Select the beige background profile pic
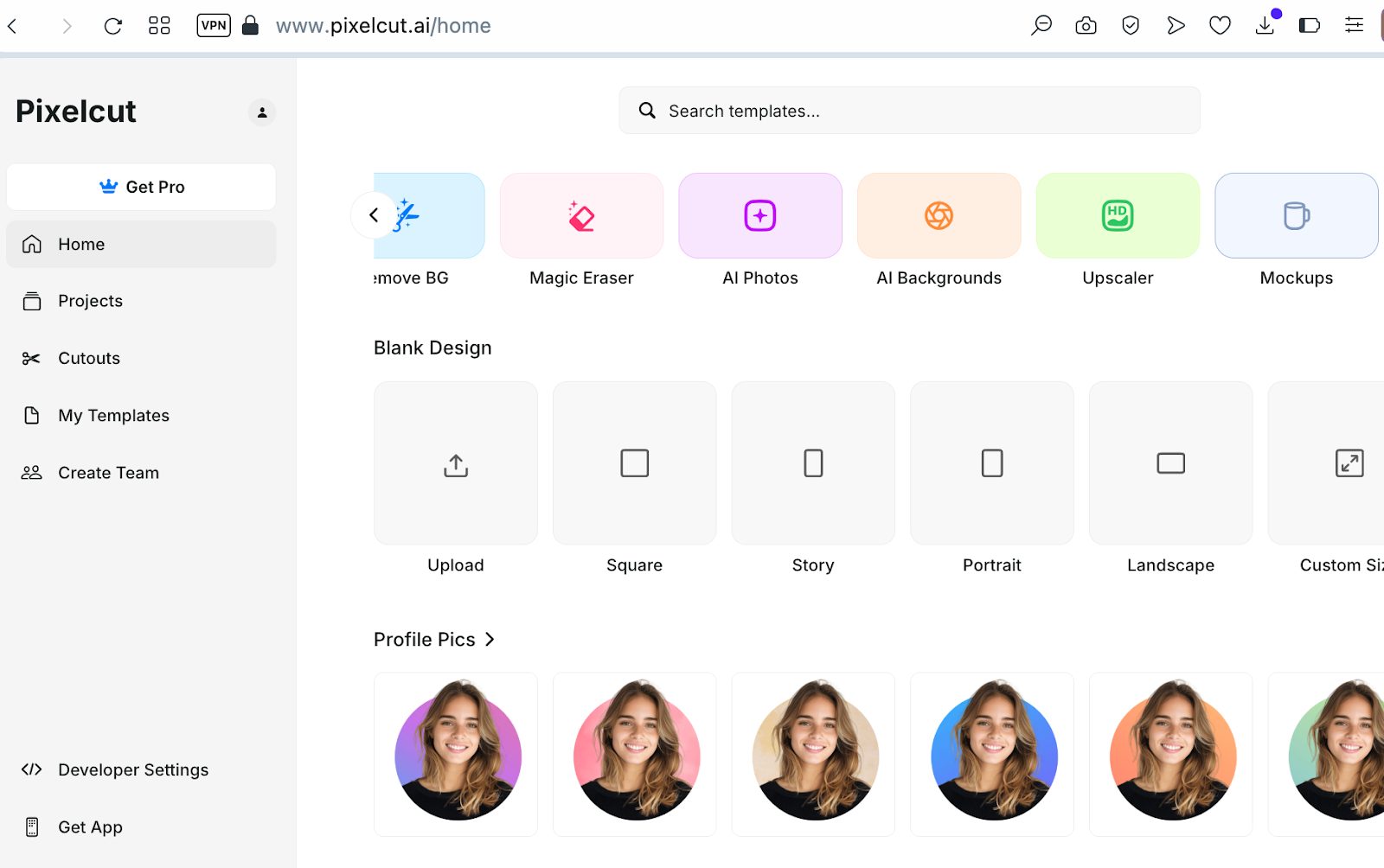This screenshot has width=1384, height=868. click(x=813, y=755)
